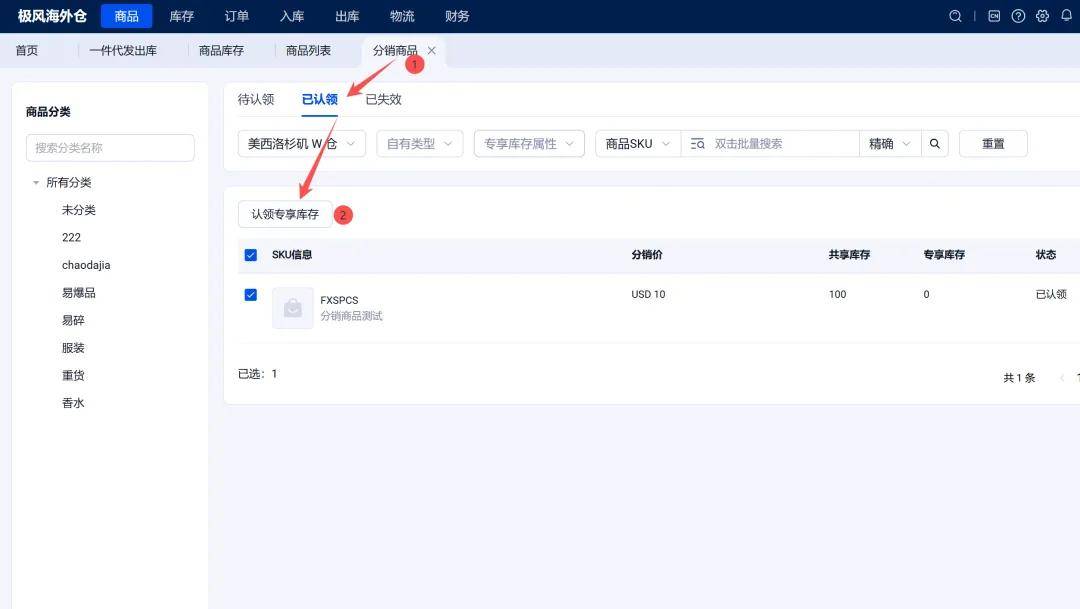
Task: Open the 物流 top menu
Action: [402, 16]
